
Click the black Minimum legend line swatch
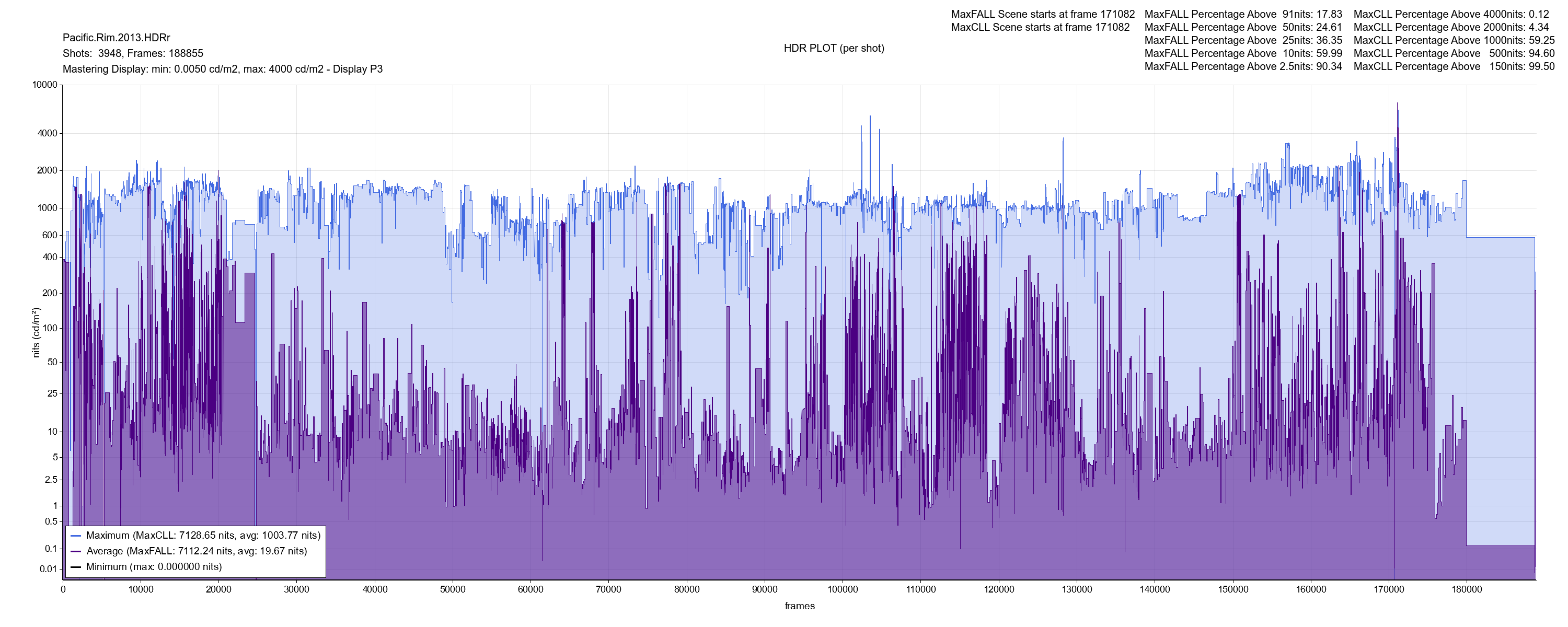point(75,567)
